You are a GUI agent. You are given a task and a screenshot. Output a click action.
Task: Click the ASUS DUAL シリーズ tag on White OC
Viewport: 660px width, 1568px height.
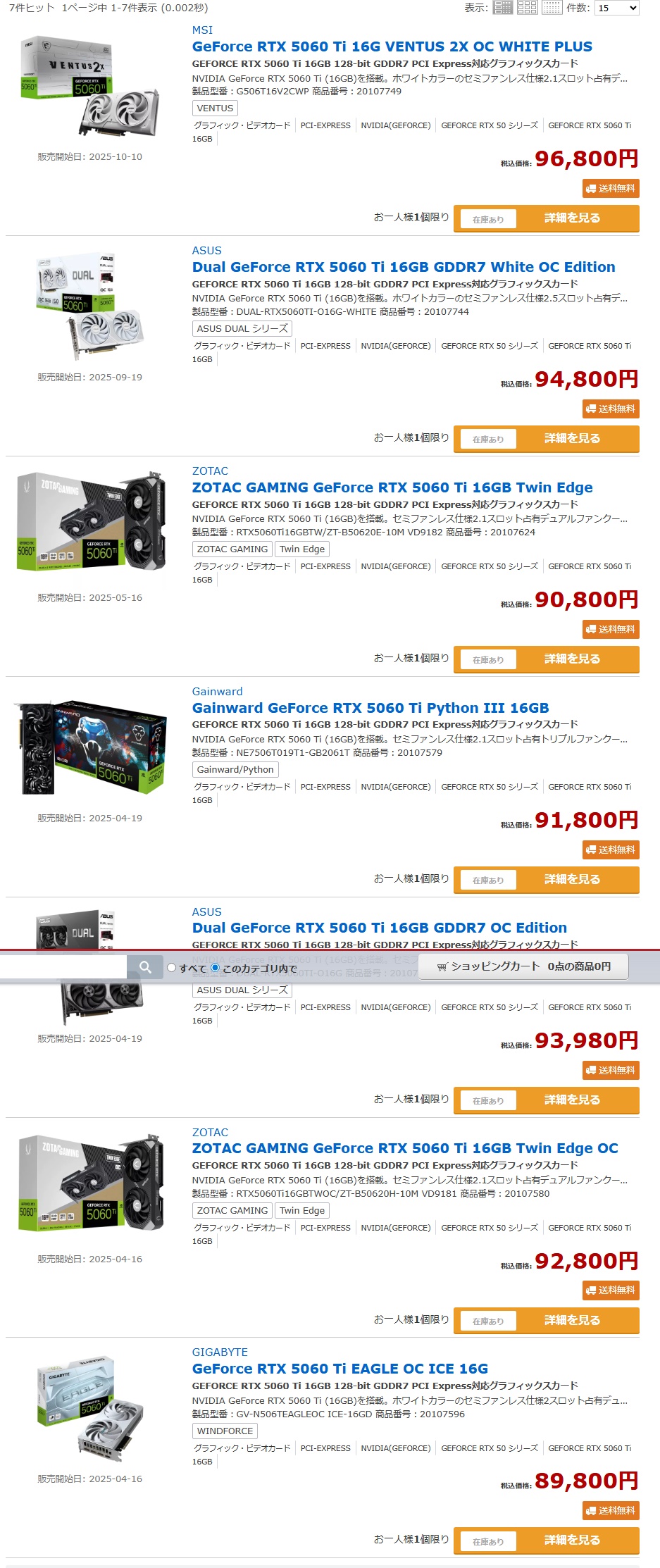242,328
